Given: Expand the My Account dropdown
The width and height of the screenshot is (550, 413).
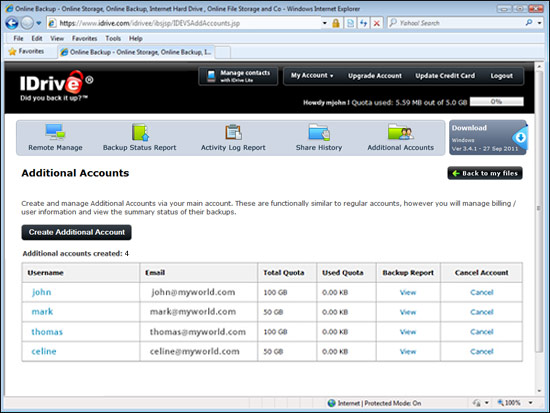Looking at the screenshot, I should pos(312,75).
